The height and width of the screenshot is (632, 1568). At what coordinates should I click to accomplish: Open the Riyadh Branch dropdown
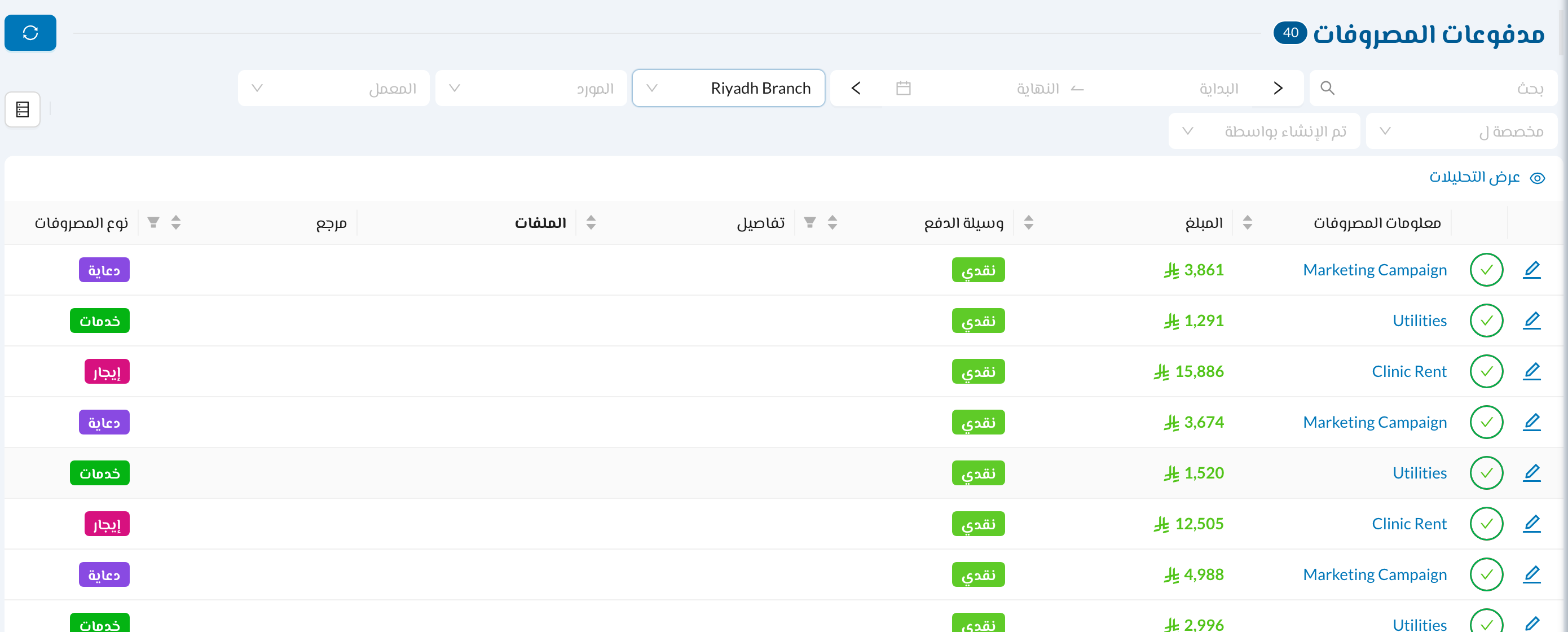pyautogui.click(x=729, y=88)
